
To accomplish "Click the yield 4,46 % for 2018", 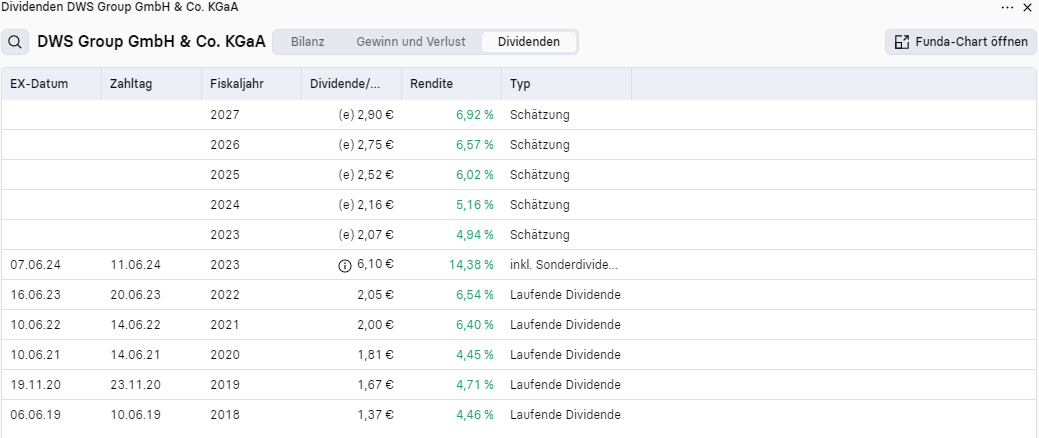I will click(x=474, y=415).
